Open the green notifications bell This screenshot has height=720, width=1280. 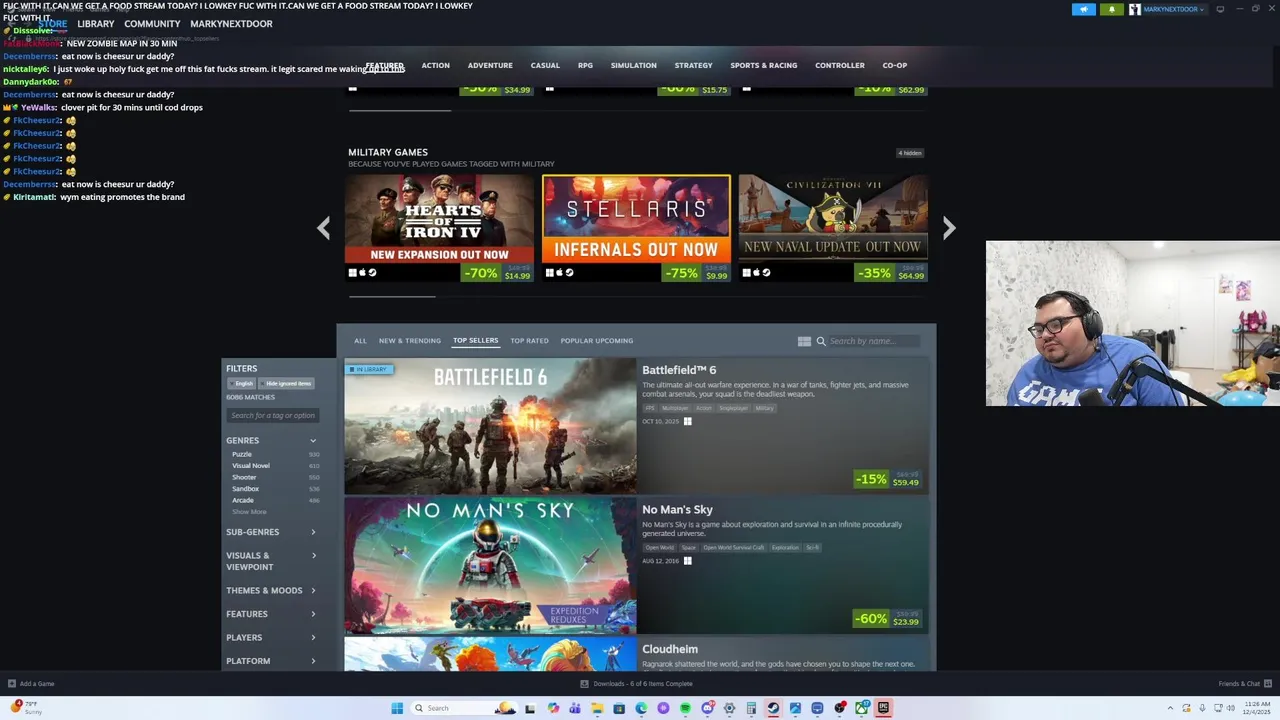1111,9
